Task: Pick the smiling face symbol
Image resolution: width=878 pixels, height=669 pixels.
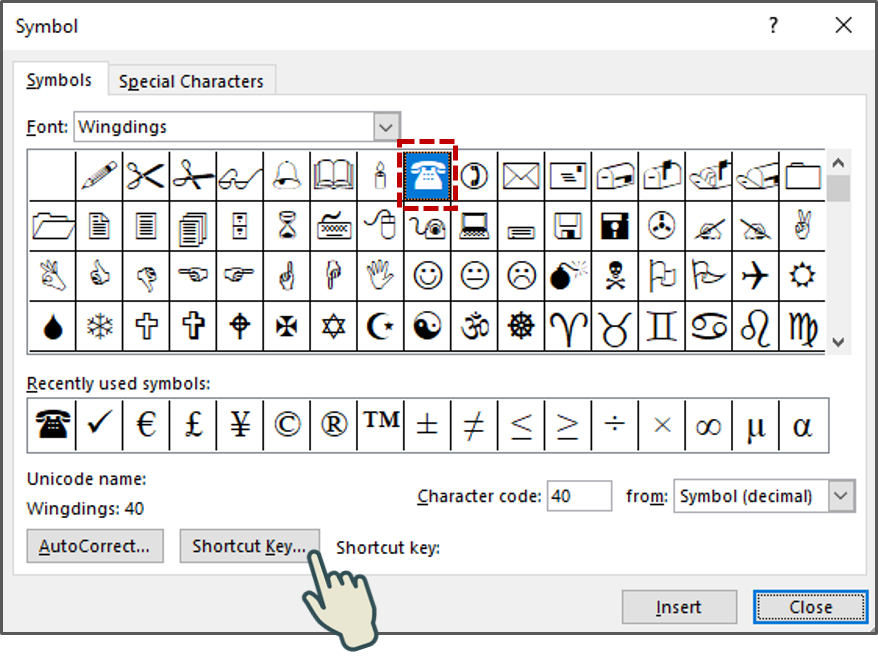Action: click(x=427, y=276)
